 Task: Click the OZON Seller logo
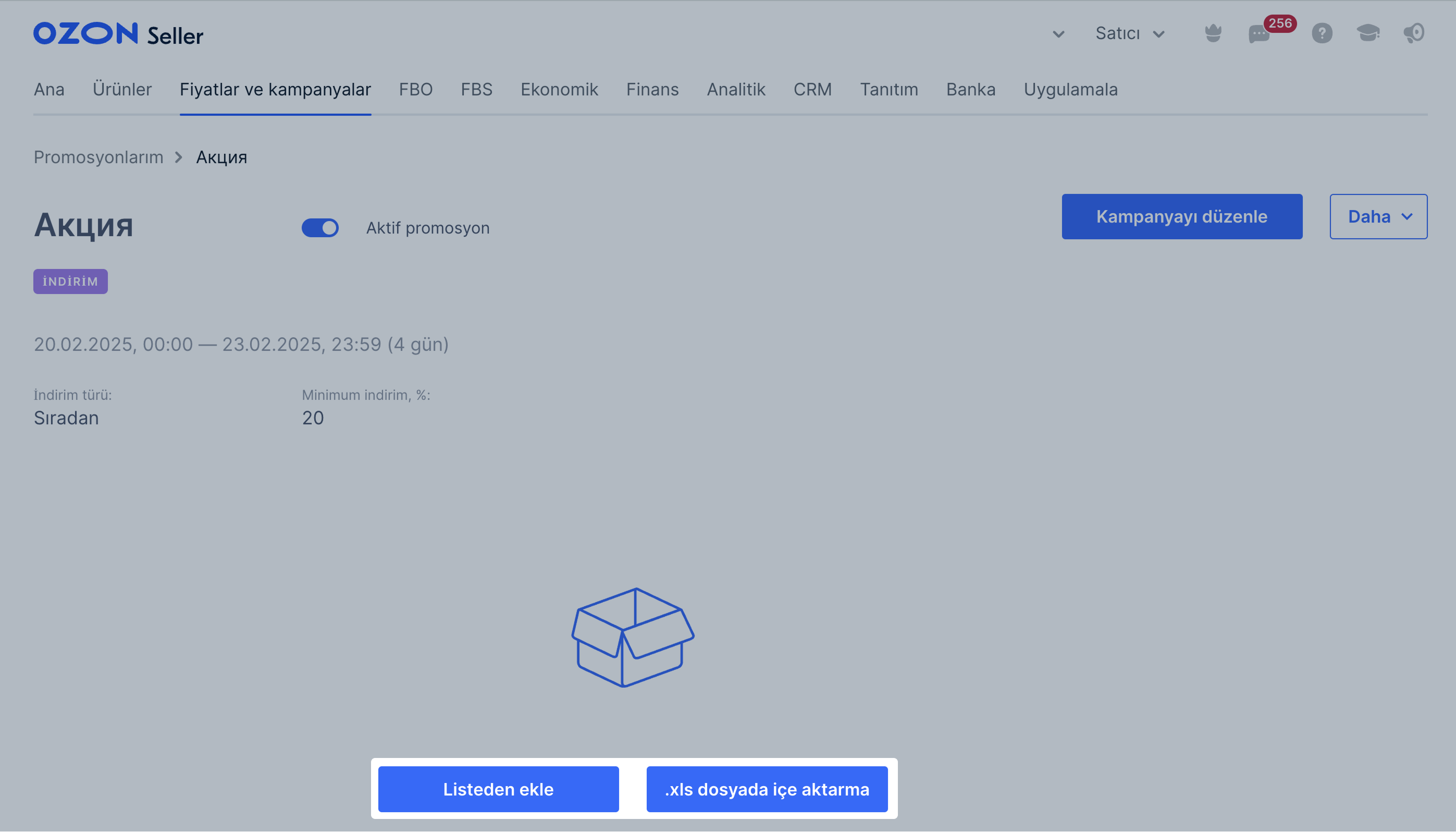118,34
